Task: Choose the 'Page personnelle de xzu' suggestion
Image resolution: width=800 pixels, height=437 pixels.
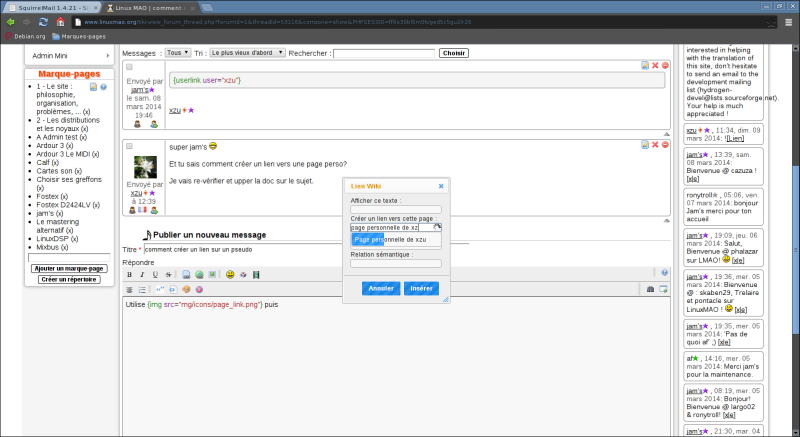Action: coord(396,240)
